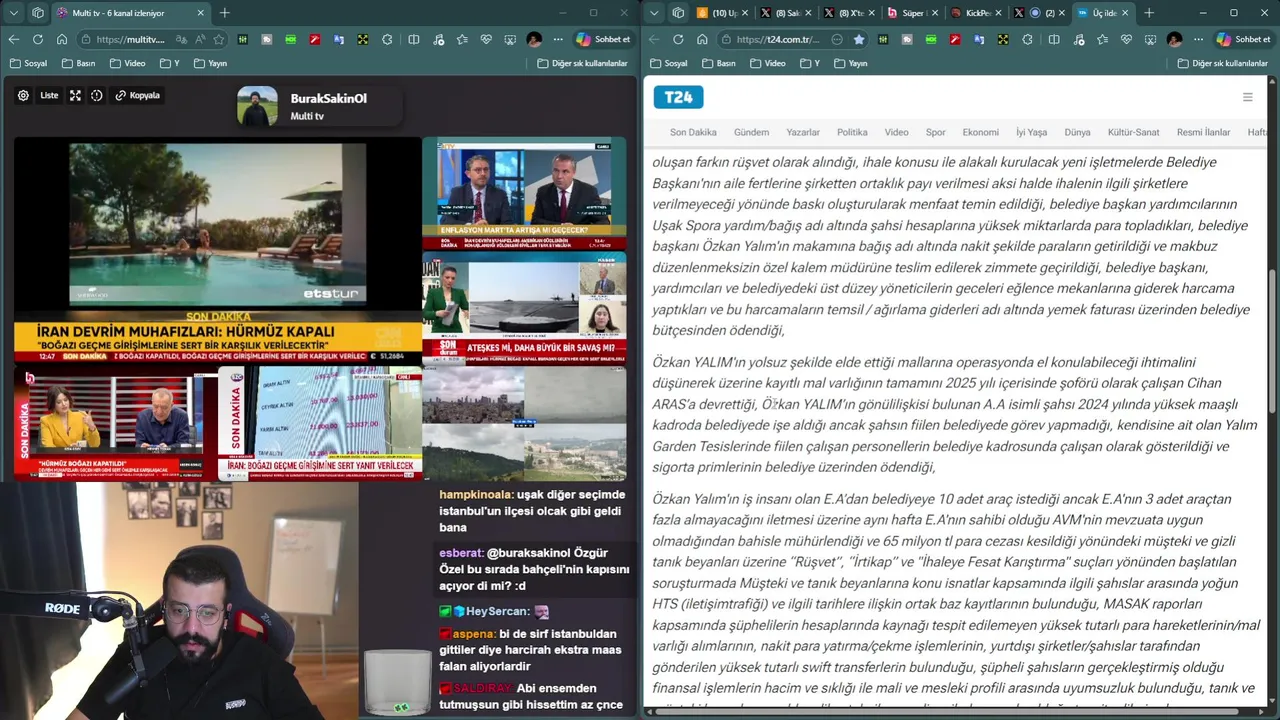Click home icon in Multi tv window
Viewport: 1280px width, 720px height.
pyautogui.click(x=62, y=40)
